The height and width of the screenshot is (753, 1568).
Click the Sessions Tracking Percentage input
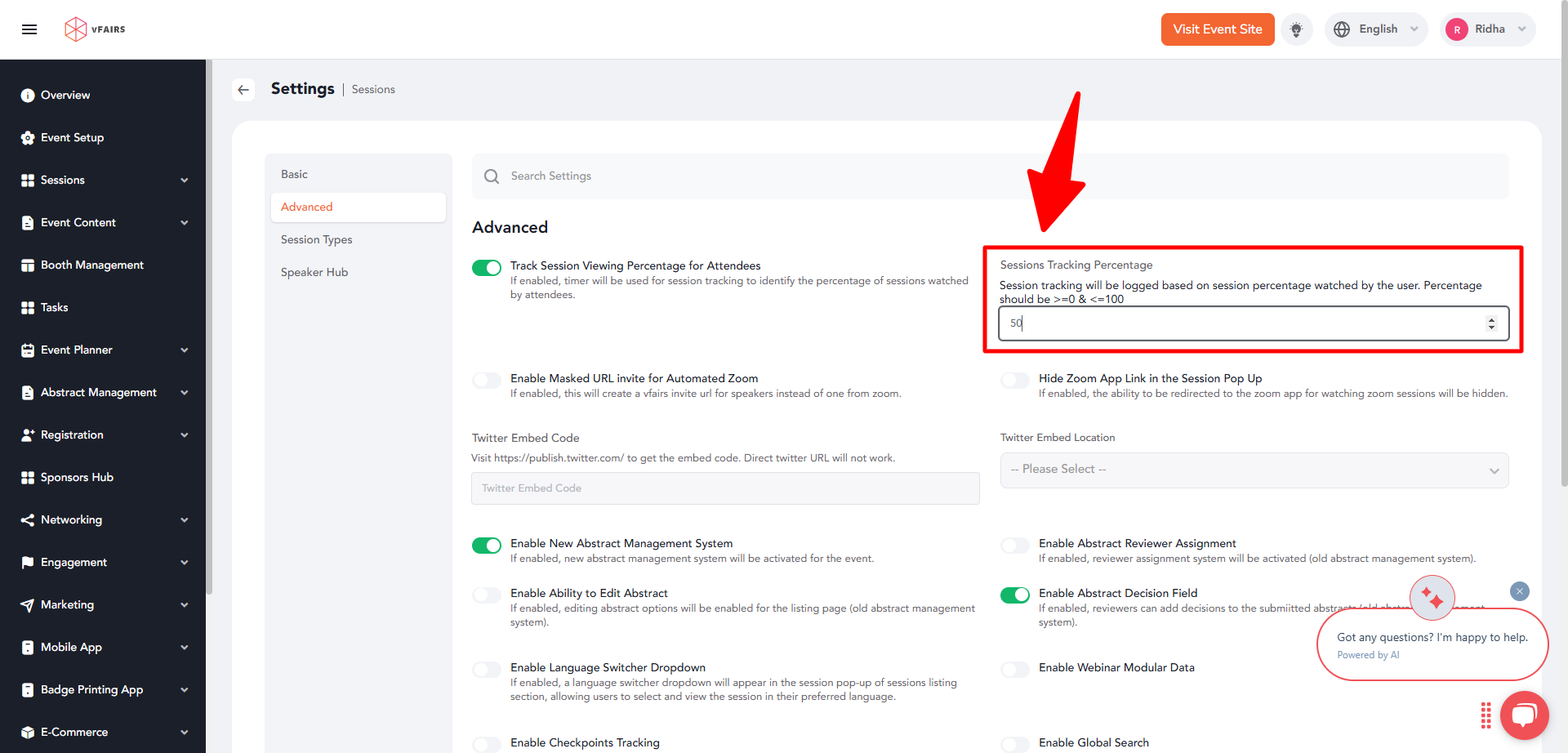point(1254,323)
